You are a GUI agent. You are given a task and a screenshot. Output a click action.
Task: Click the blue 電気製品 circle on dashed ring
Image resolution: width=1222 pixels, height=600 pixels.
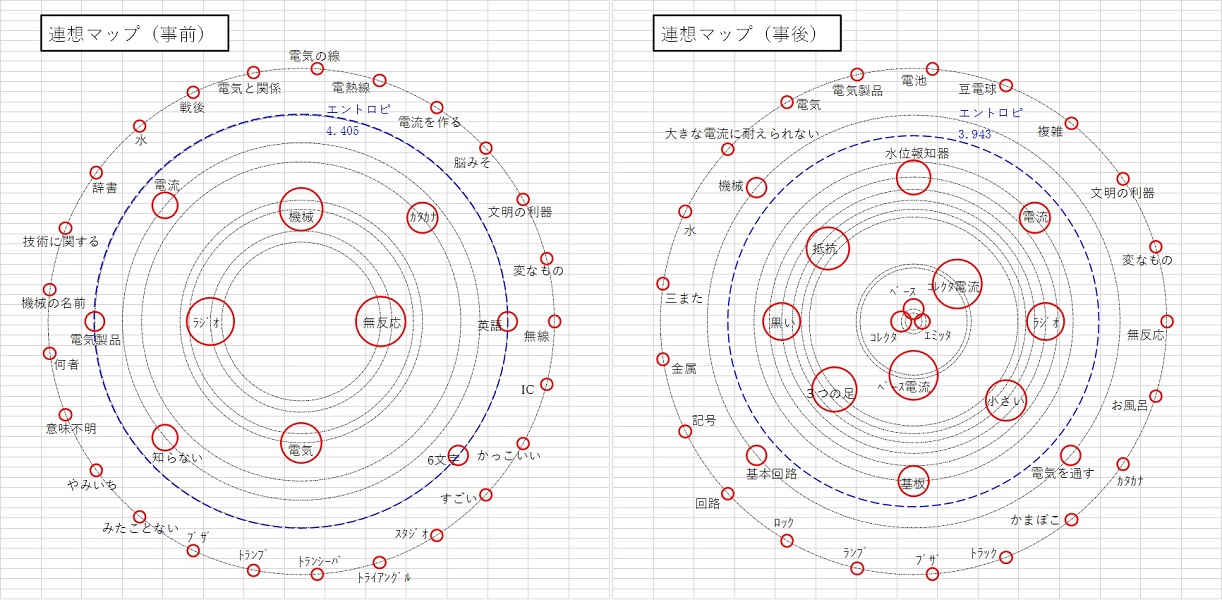pyautogui.click(x=95, y=321)
